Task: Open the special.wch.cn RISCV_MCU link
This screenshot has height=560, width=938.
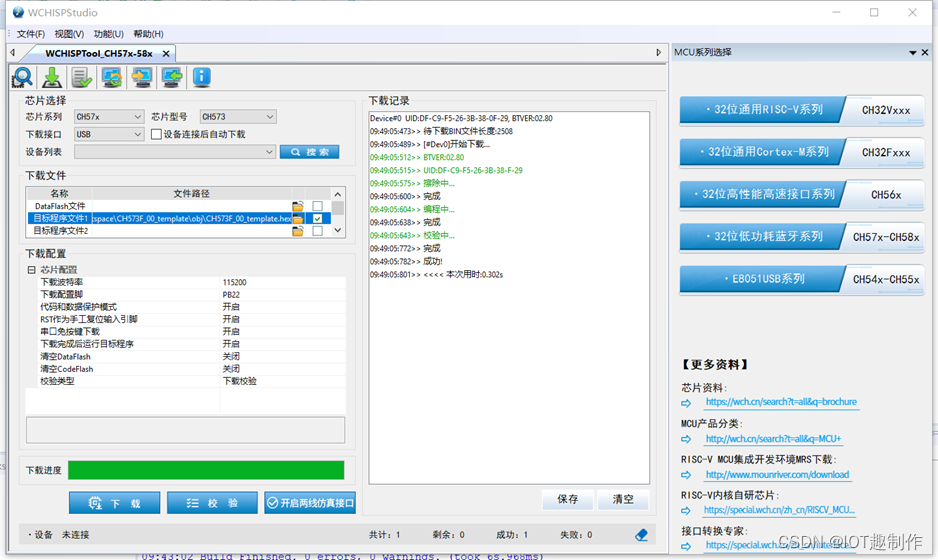Action: tap(779, 510)
